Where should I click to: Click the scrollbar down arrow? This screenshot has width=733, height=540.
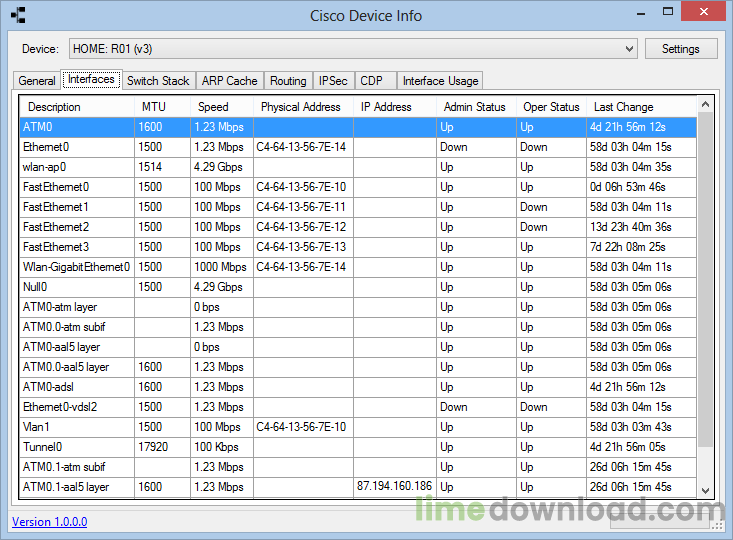pyautogui.click(x=705, y=490)
